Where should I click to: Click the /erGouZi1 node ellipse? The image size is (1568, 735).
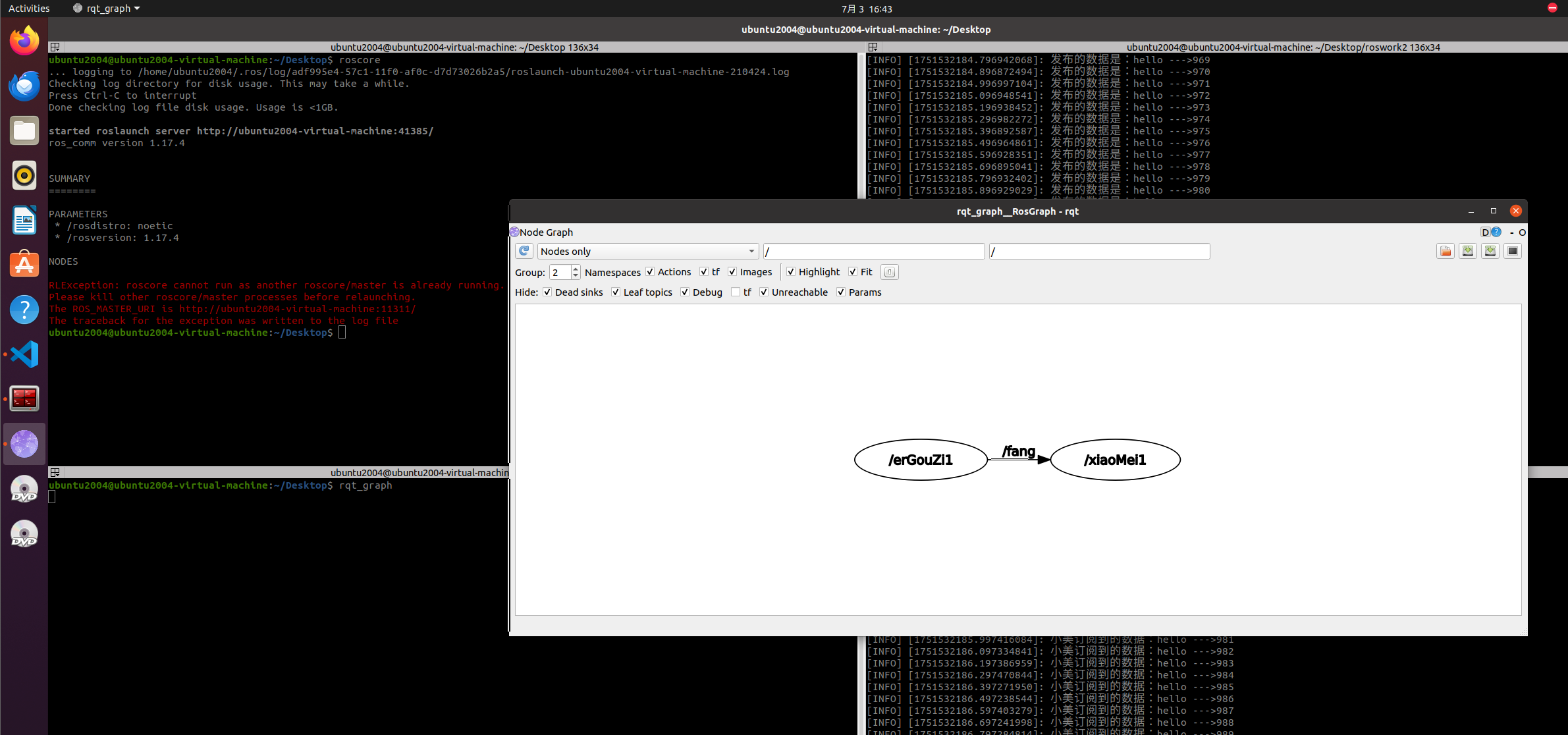pyautogui.click(x=920, y=460)
